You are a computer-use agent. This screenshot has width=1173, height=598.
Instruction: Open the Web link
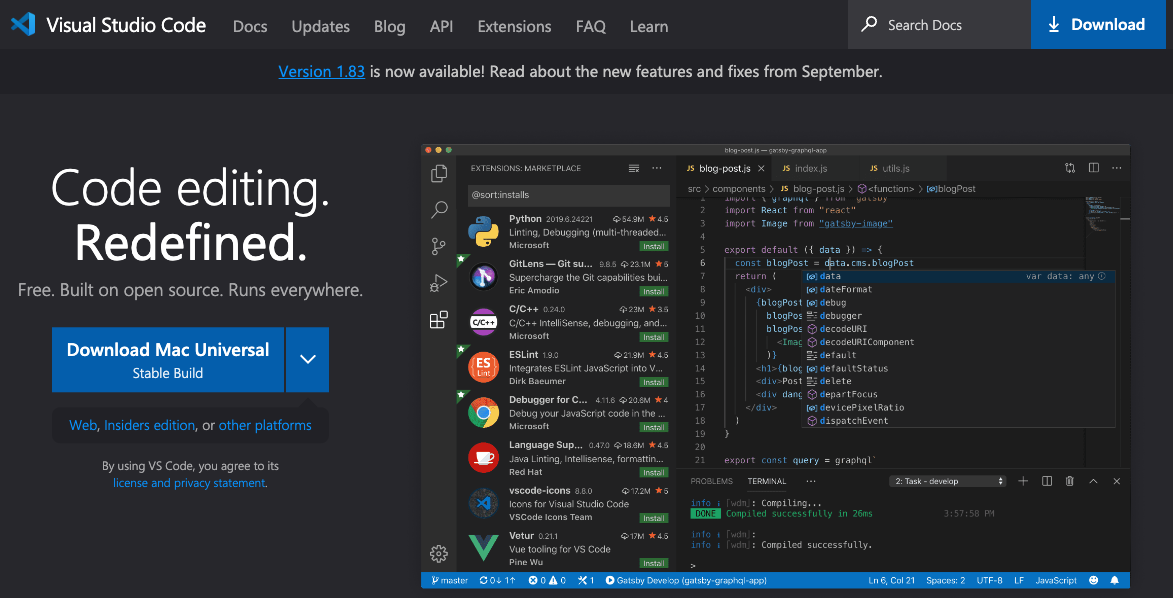click(83, 425)
